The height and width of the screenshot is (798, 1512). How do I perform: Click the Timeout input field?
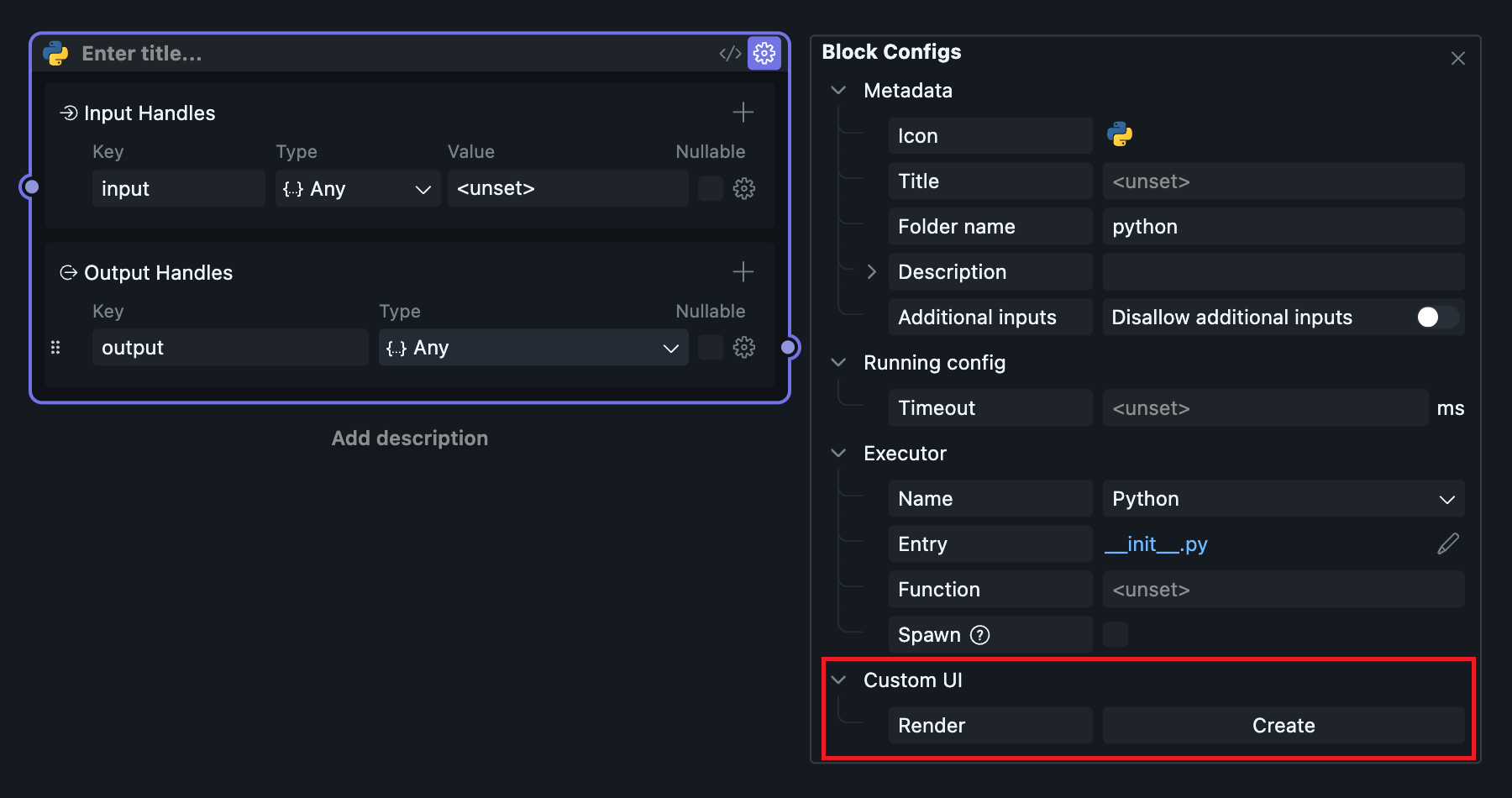pyautogui.click(x=1264, y=408)
